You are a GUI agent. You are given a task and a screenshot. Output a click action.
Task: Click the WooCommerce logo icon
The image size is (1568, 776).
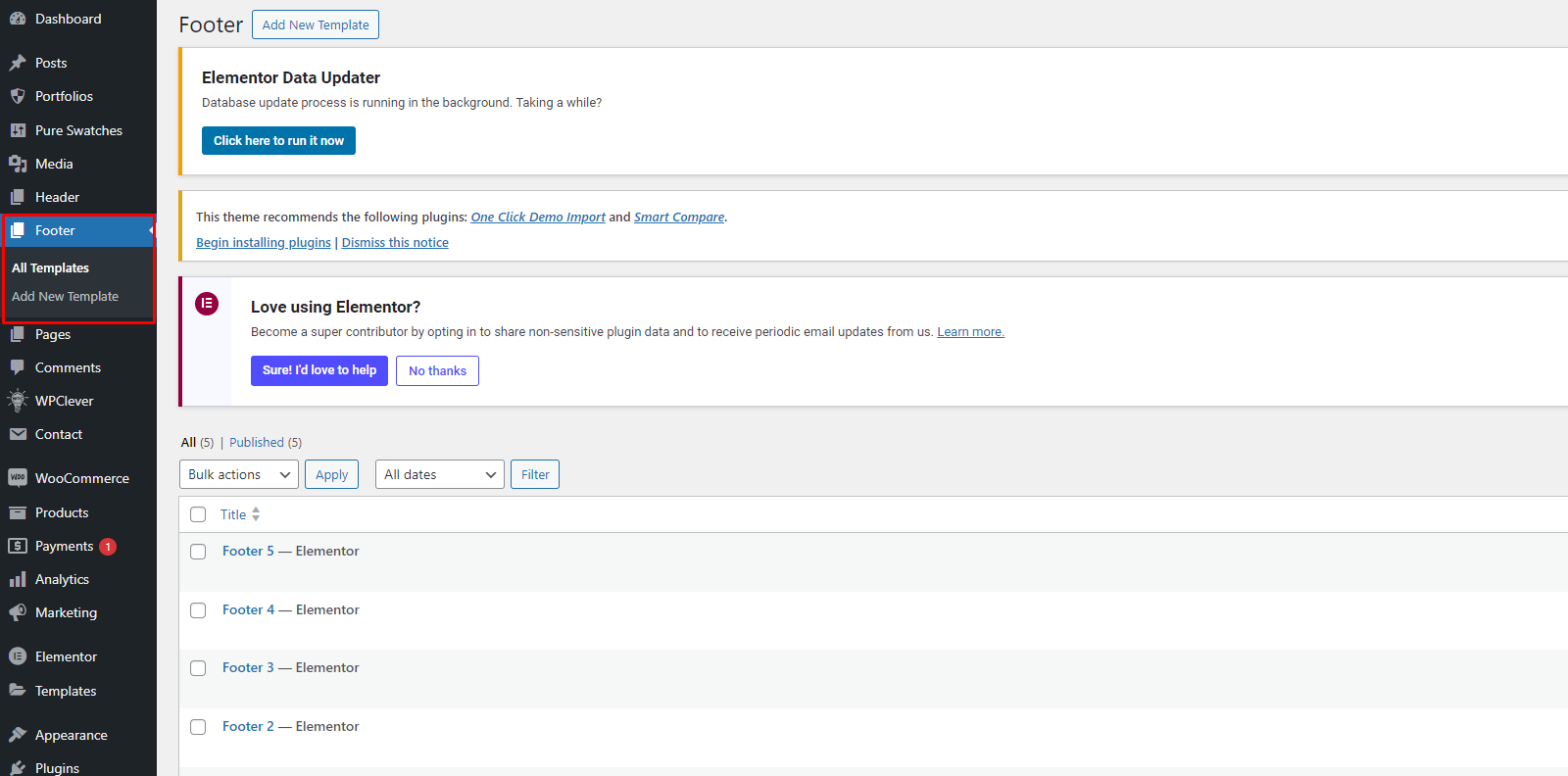coord(18,478)
